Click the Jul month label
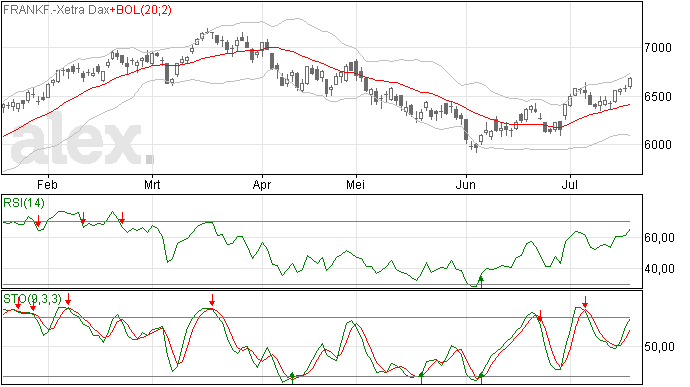This screenshot has height=387, width=690. (570, 184)
